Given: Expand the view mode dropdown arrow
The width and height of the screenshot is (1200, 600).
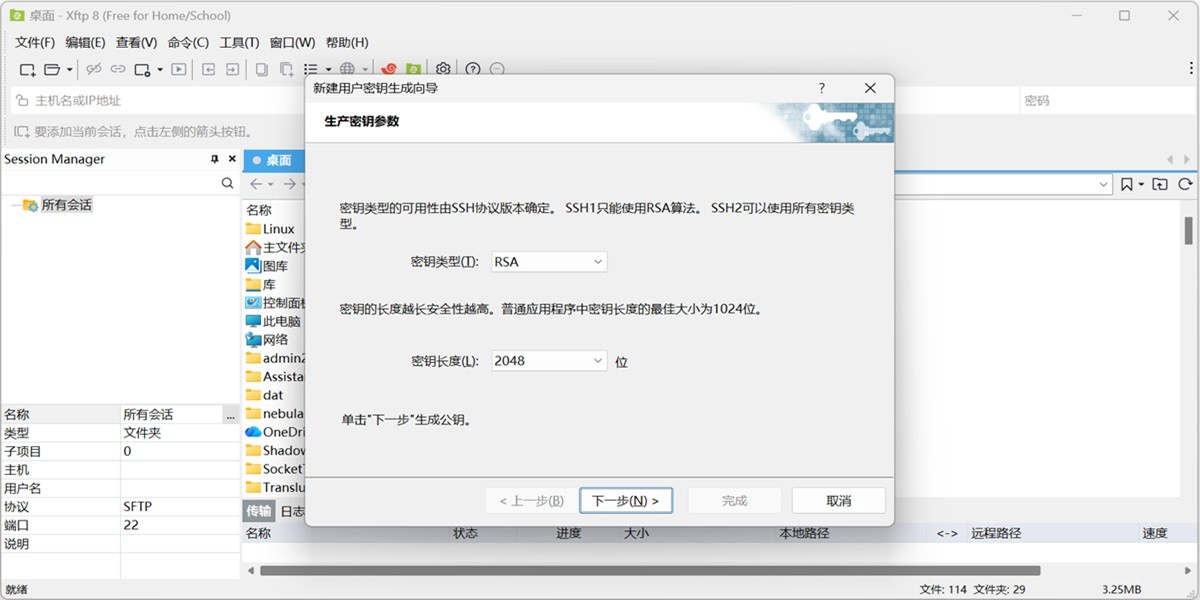Looking at the screenshot, I should 327,68.
